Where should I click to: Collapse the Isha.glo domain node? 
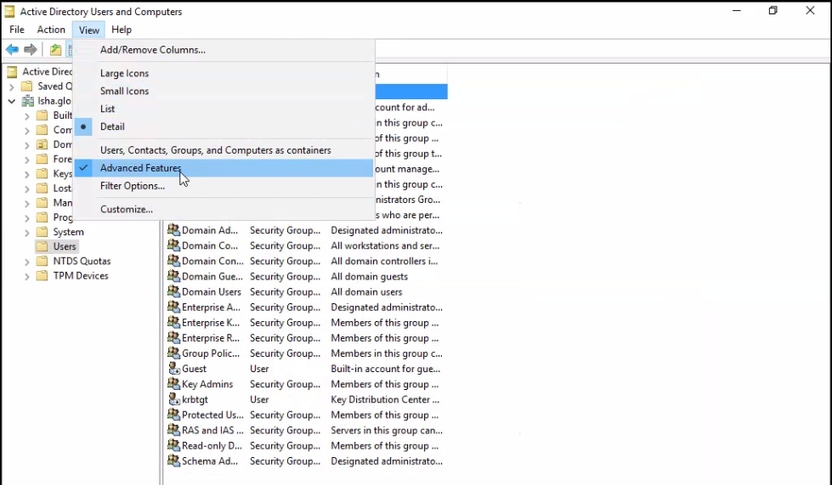pyautogui.click(x=12, y=101)
